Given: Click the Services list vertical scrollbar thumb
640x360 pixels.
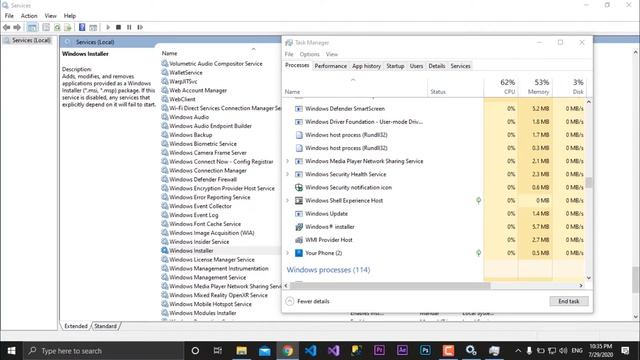Looking at the screenshot, I should (x=636, y=280).
